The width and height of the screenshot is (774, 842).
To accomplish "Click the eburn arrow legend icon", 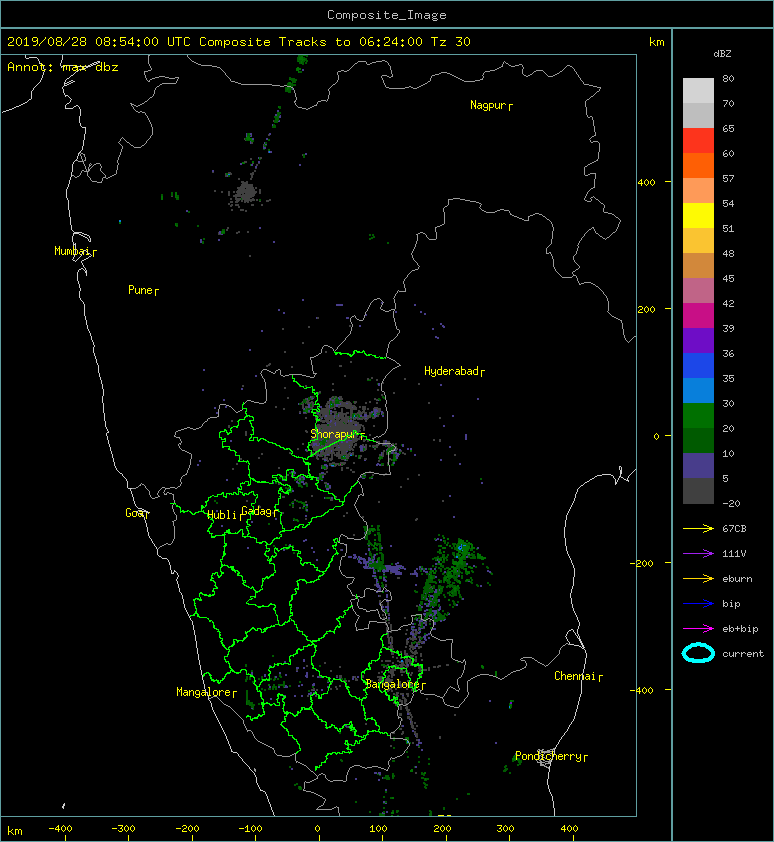I will tap(698, 578).
